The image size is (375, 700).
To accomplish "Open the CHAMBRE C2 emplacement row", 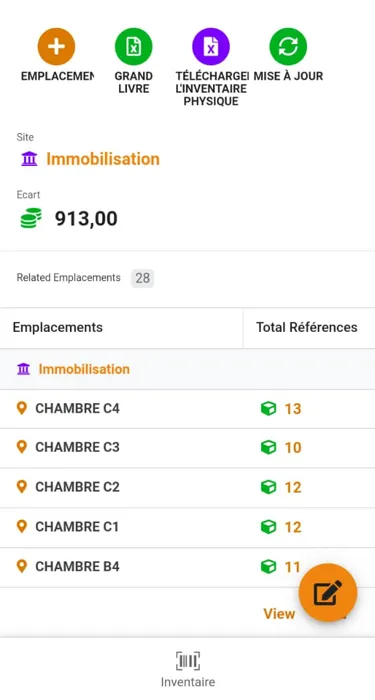I will click(x=188, y=487).
